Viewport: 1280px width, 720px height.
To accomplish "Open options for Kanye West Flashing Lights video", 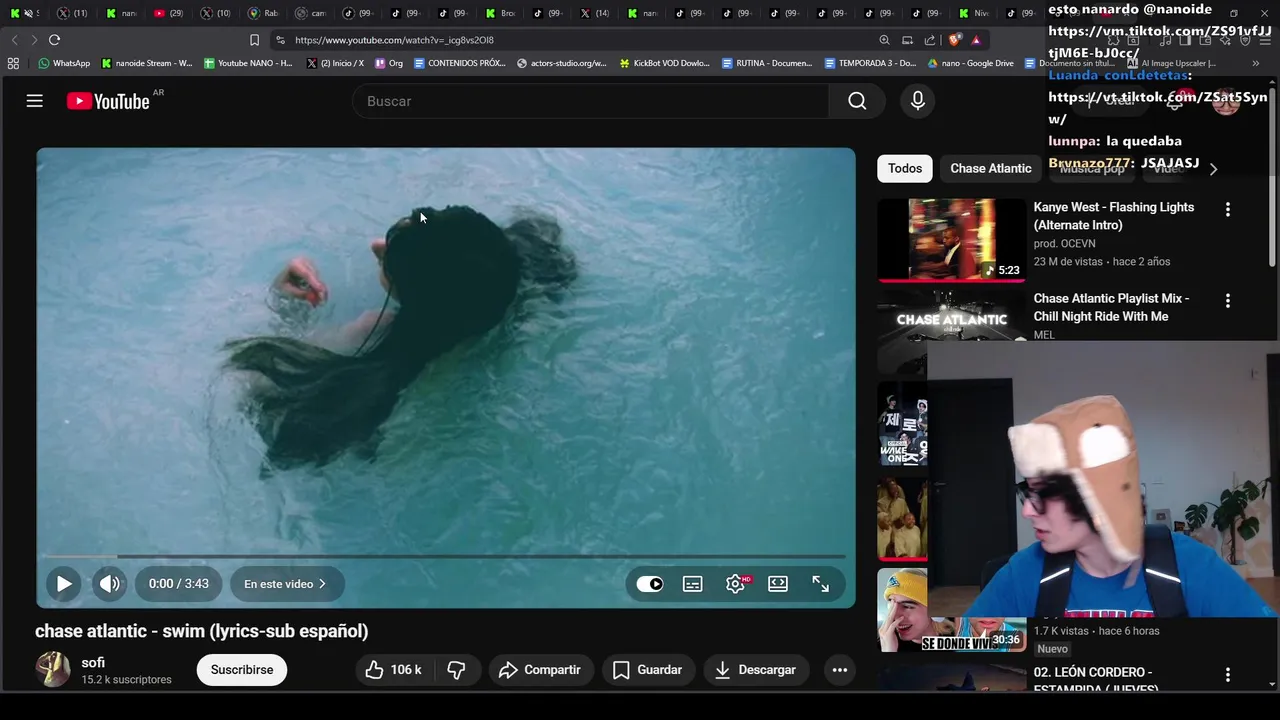I will tap(1228, 209).
